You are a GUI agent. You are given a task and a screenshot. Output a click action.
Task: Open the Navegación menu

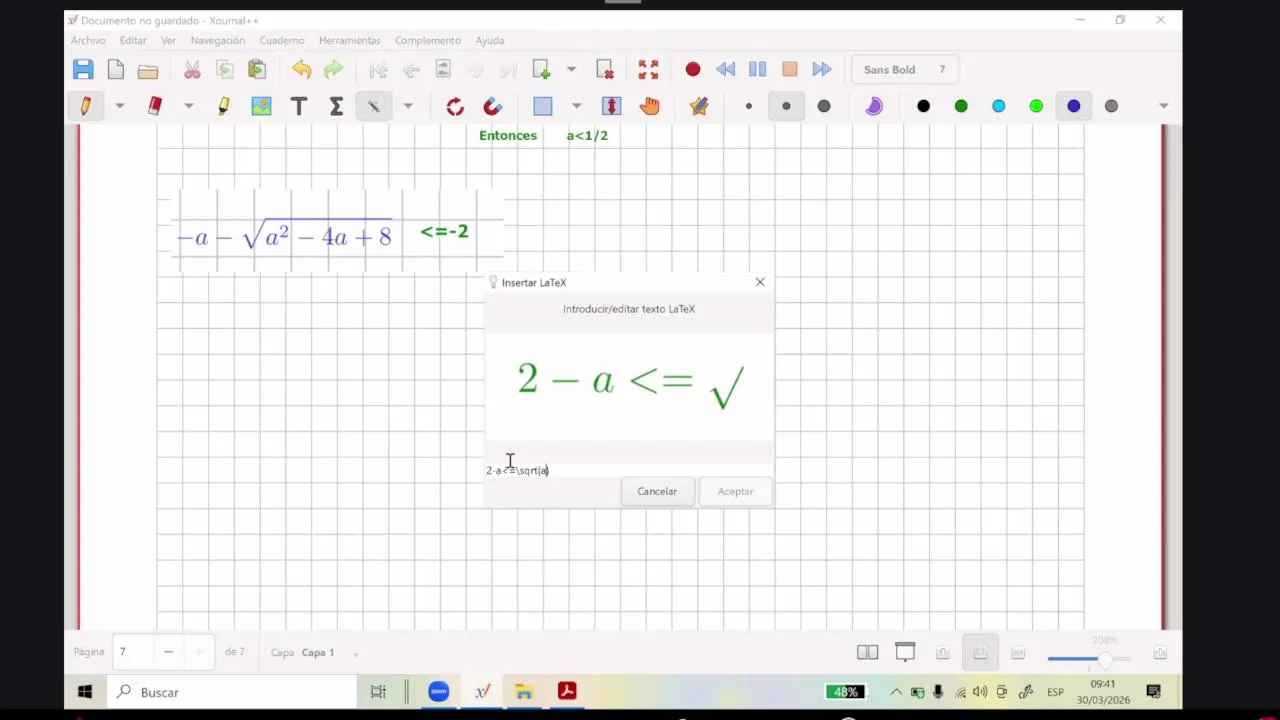point(218,40)
